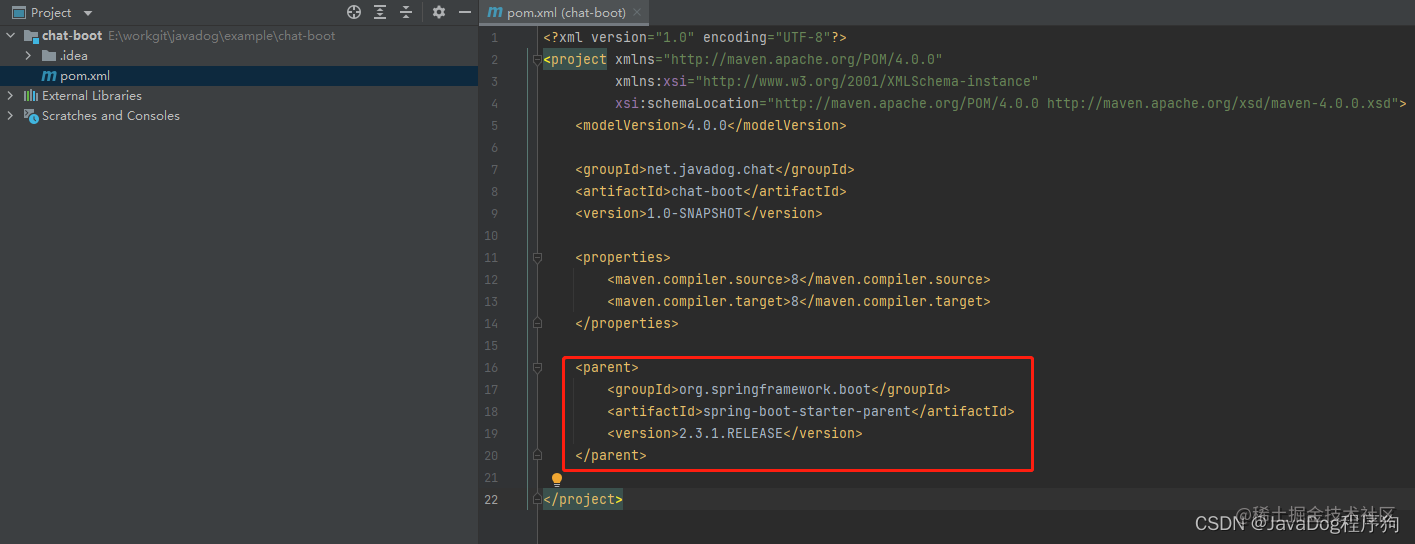This screenshot has height=544, width=1415.
Task: Collapse the chat-boot project root node
Action: [11, 36]
